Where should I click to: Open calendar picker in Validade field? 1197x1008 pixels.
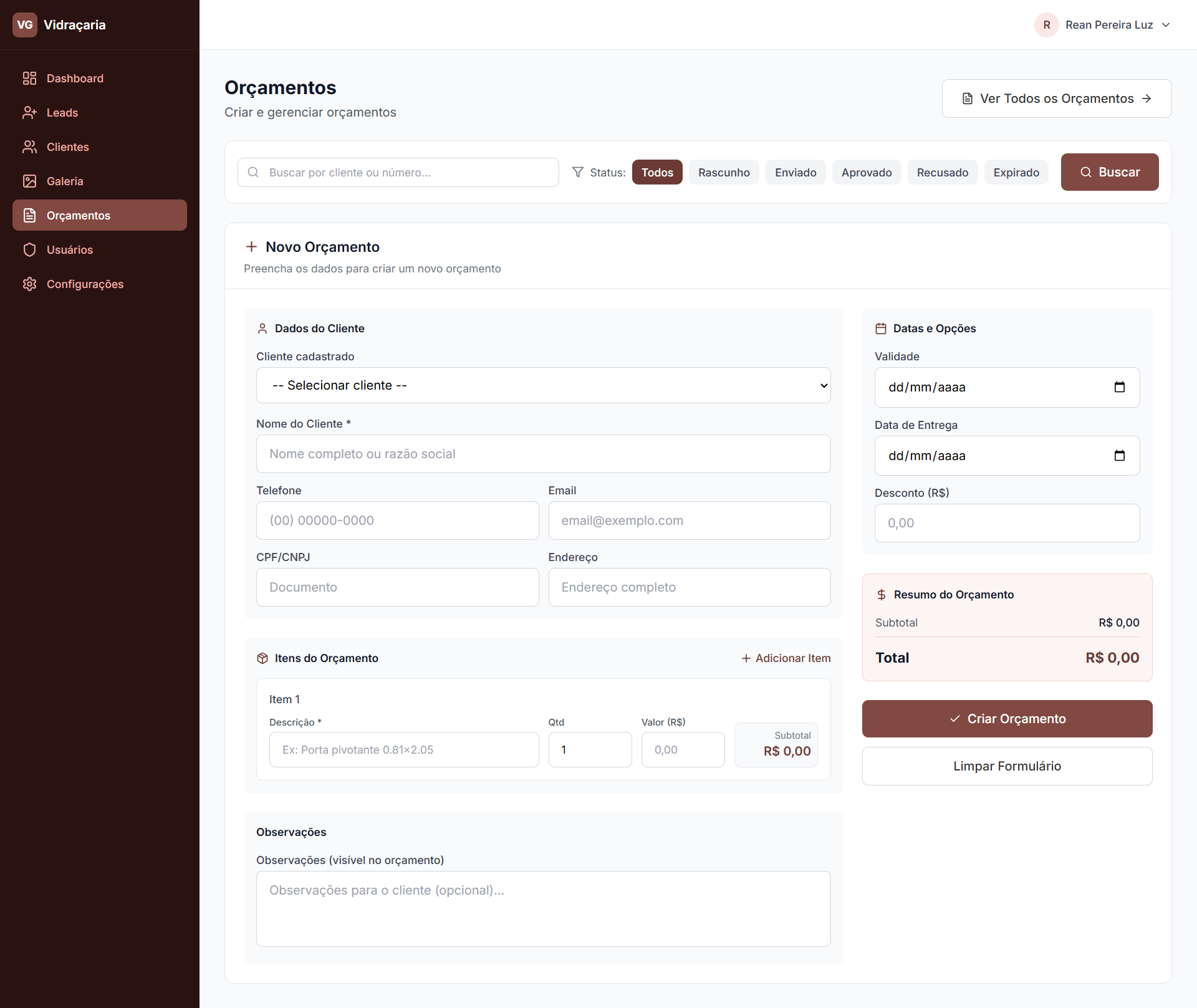[x=1119, y=387]
